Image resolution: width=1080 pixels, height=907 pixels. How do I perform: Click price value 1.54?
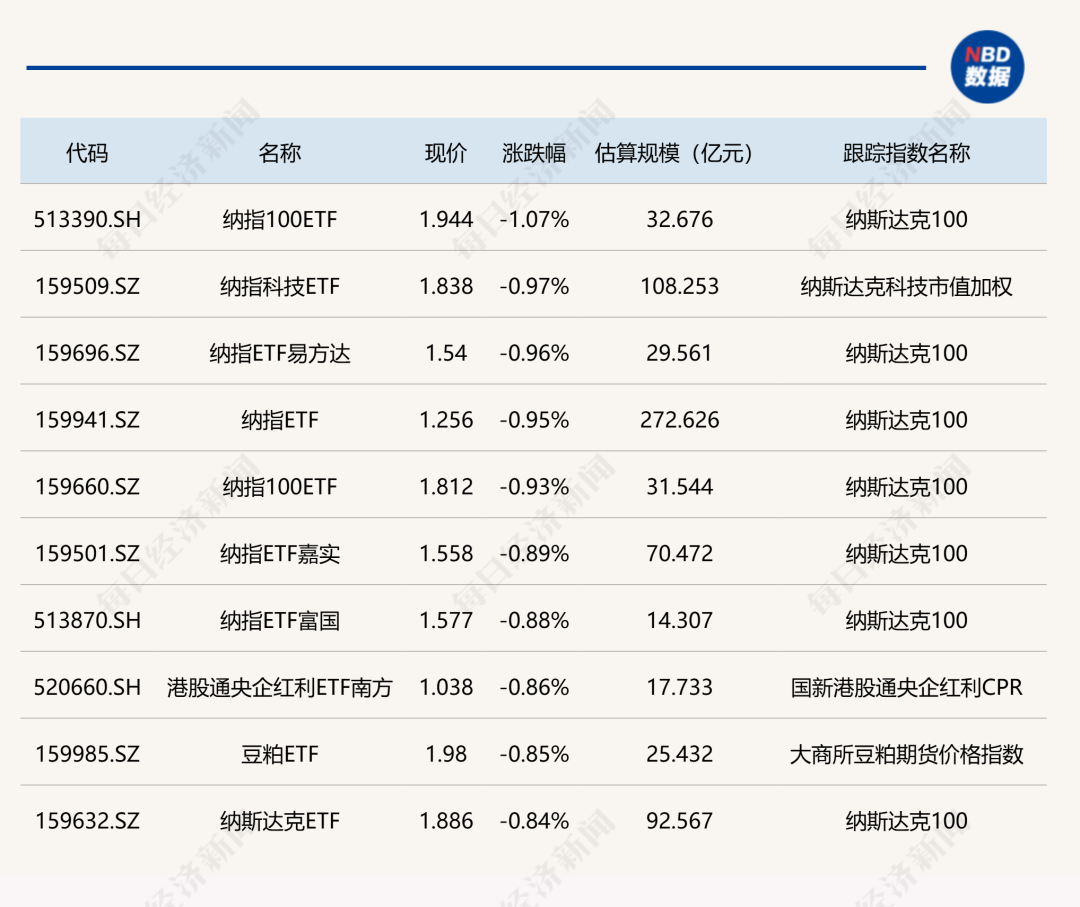coord(446,353)
